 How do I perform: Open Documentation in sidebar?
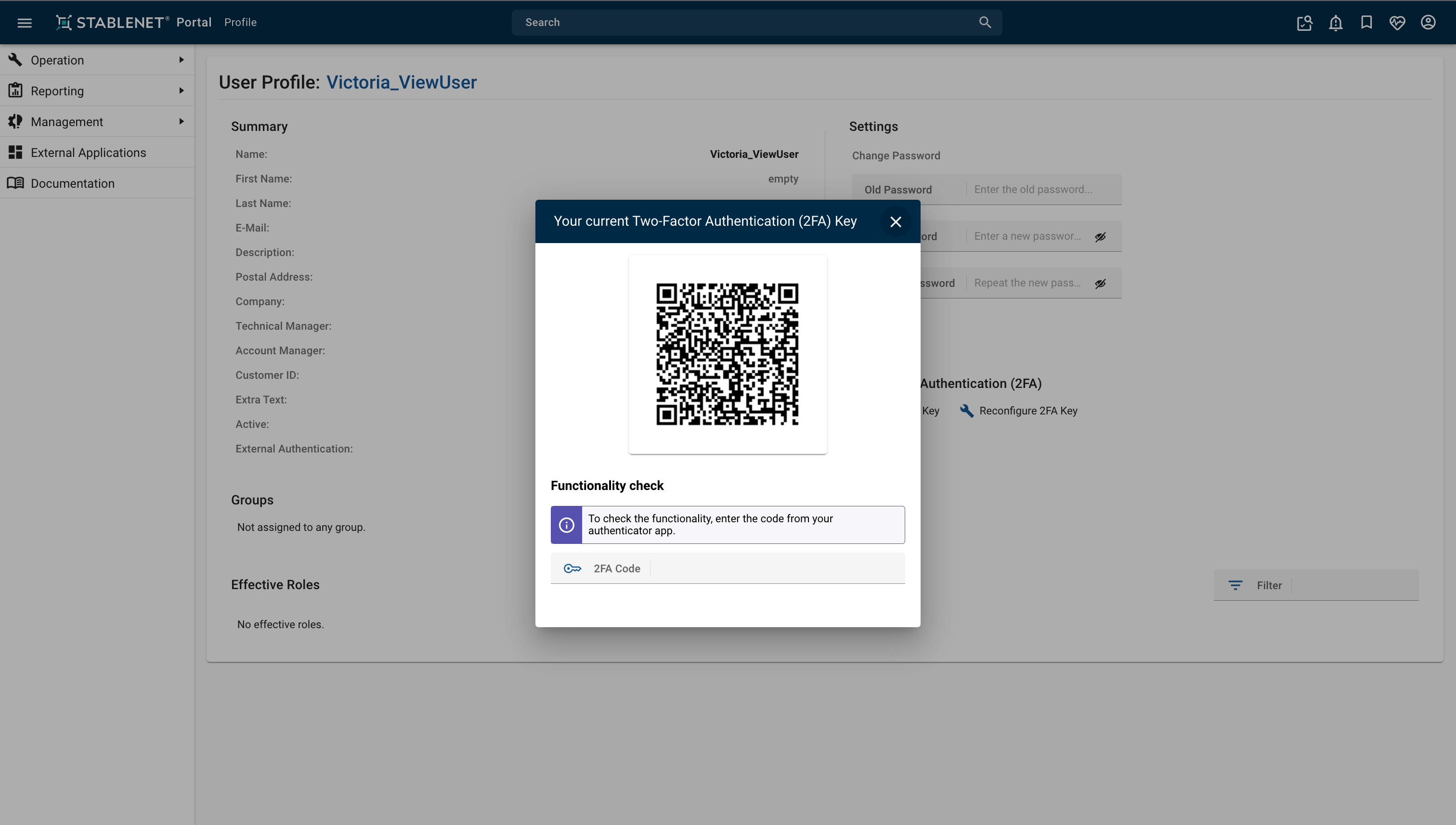click(97, 183)
